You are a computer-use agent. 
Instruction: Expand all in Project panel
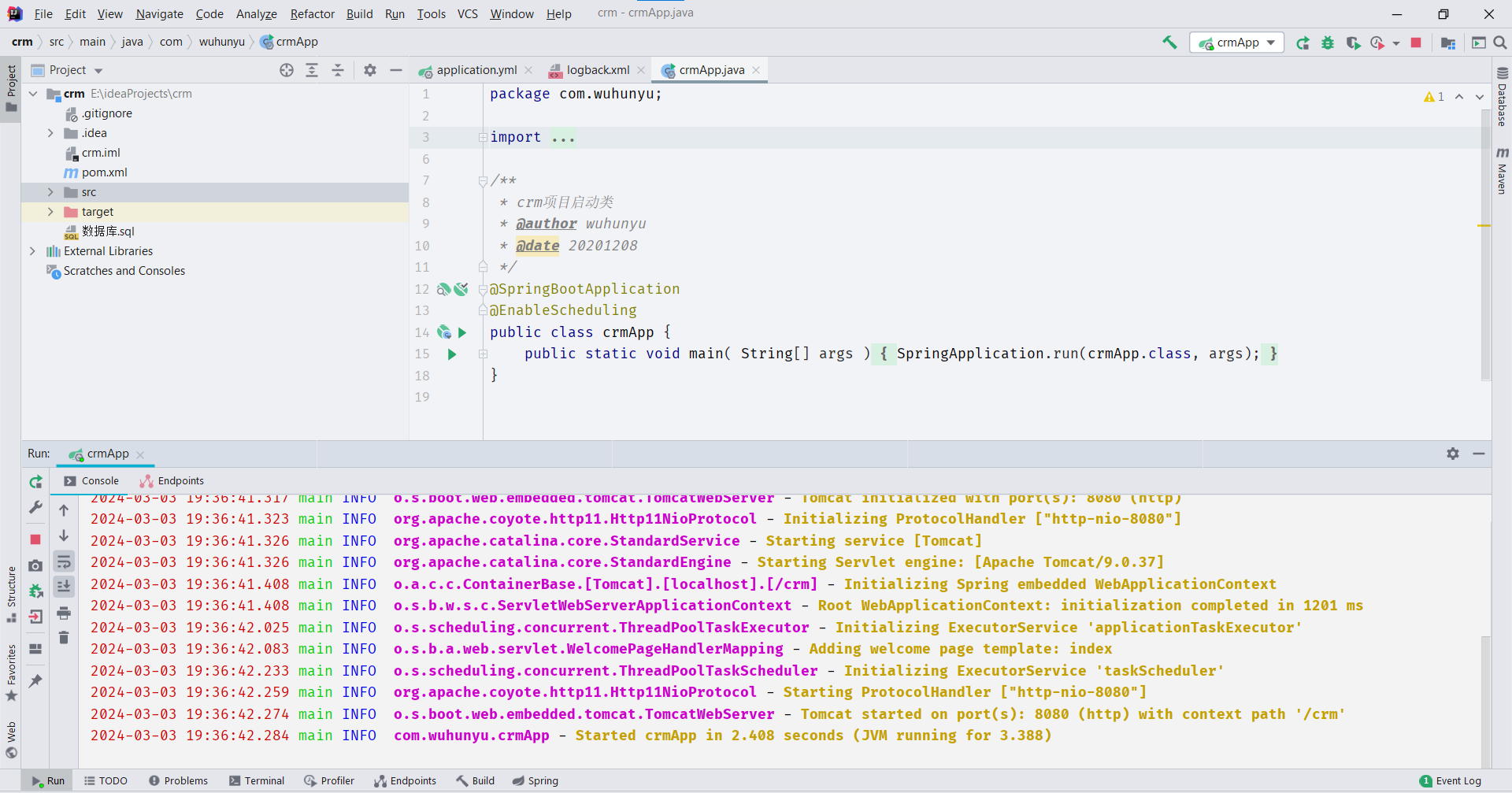[x=312, y=70]
